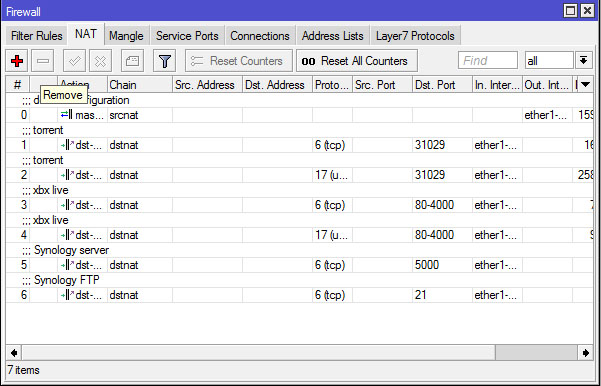Switch to the Filter Rules tab
Viewport: 601px width, 386px height.
(x=36, y=36)
